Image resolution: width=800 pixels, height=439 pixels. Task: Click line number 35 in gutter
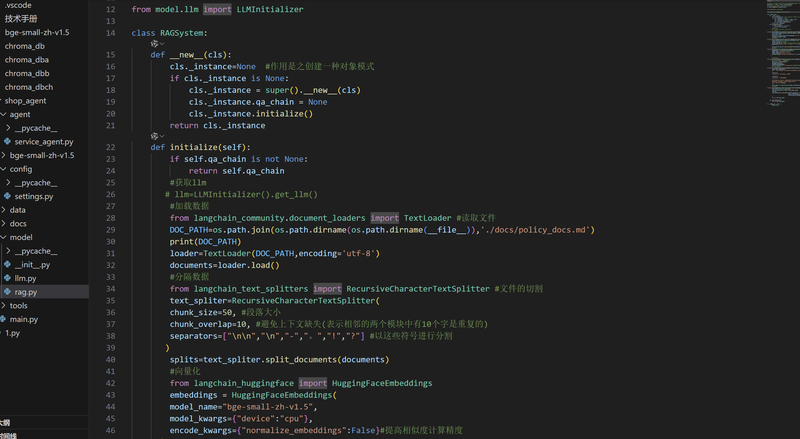pos(111,301)
